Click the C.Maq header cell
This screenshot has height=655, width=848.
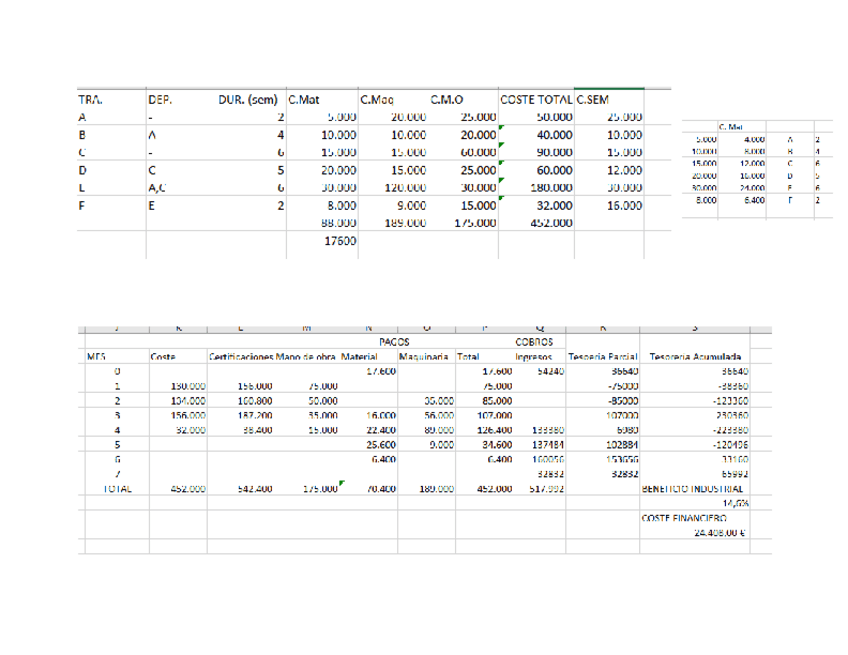click(375, 100)
